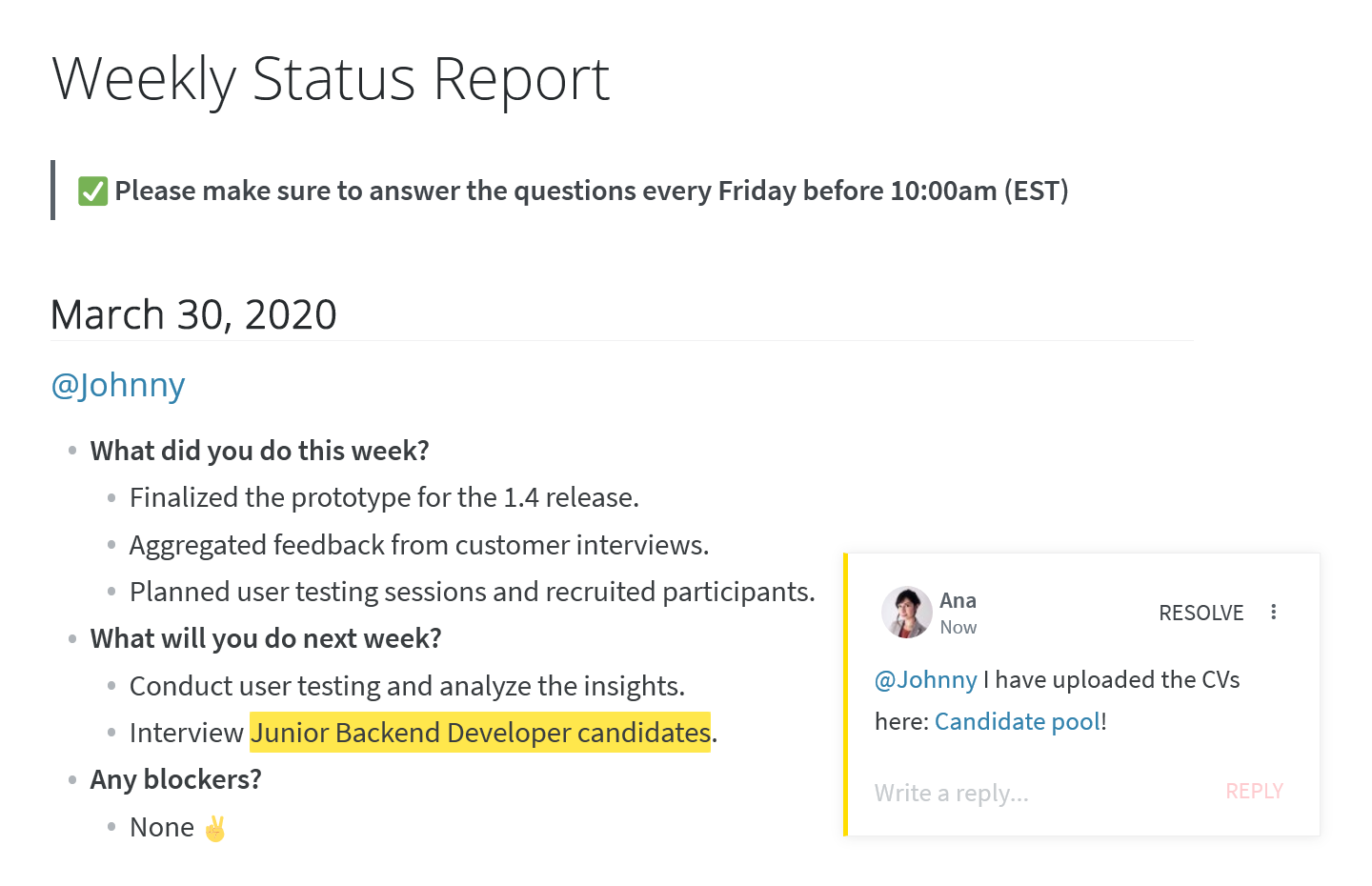
Task: Click the March 30, 2020 date heading
Action: [x=193, y=314]
